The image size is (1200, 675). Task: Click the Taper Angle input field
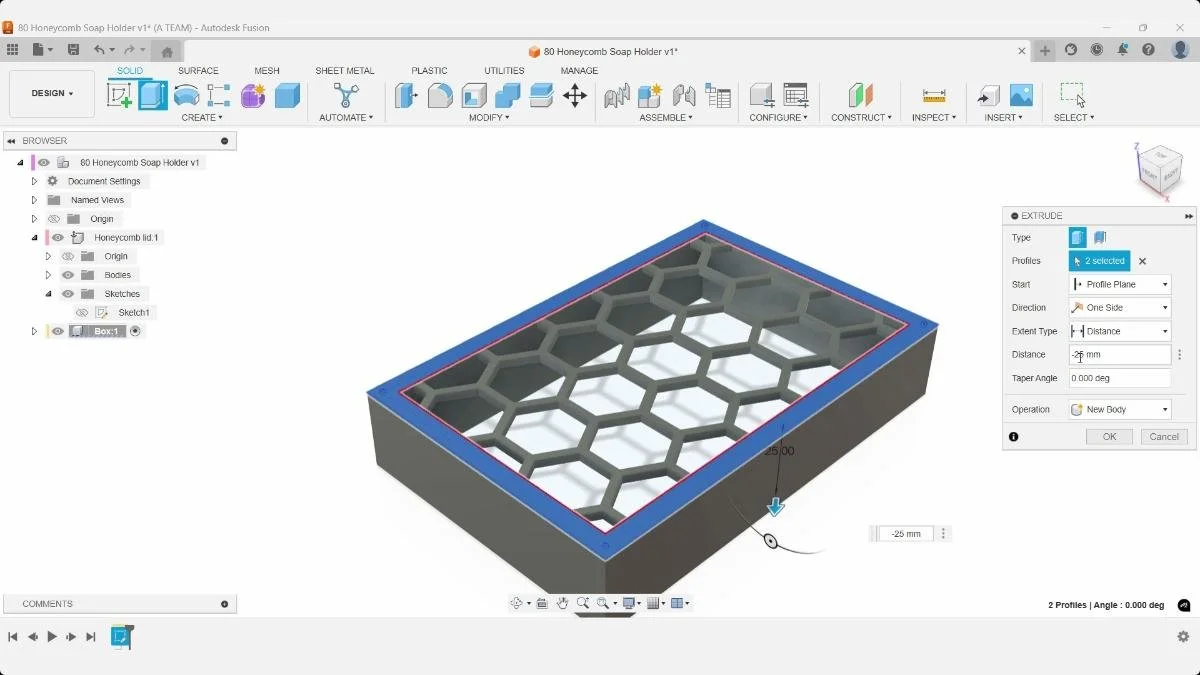point(1119,378)
